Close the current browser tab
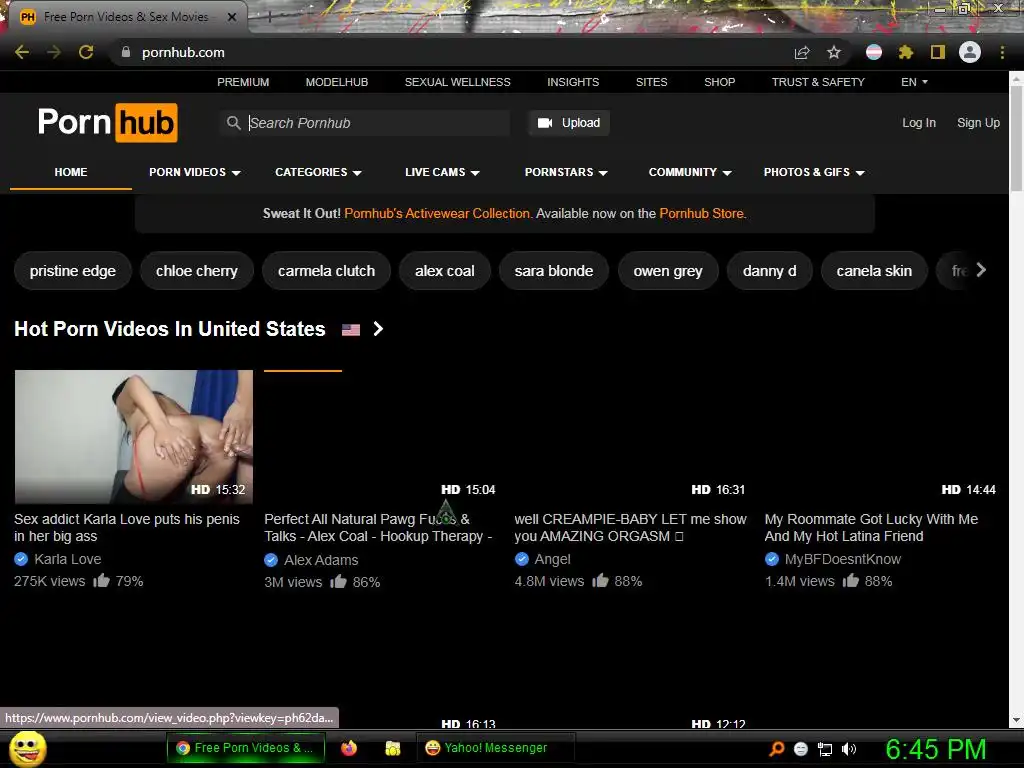 [232, 17]
